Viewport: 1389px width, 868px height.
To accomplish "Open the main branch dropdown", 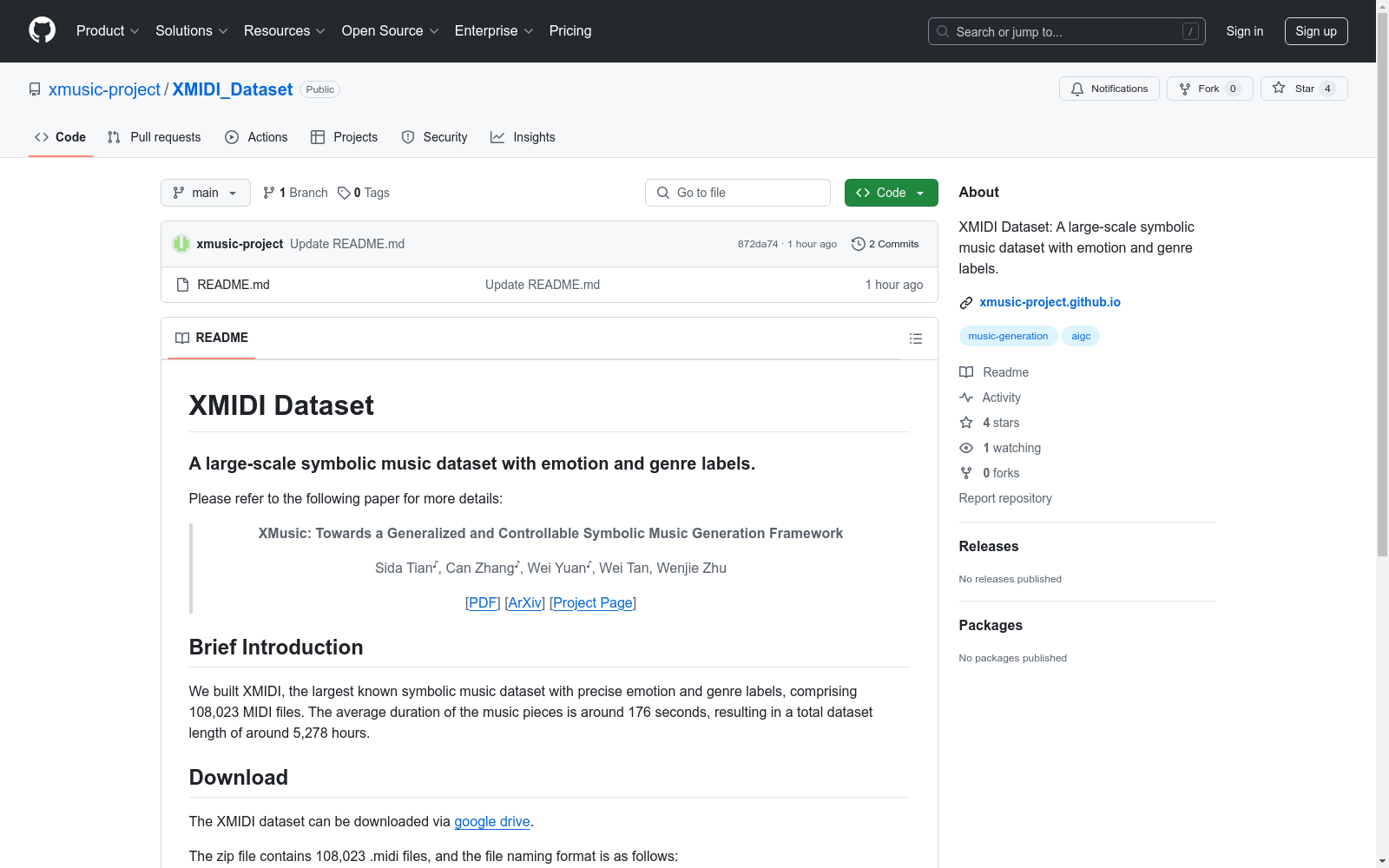I will coord(206,193).
